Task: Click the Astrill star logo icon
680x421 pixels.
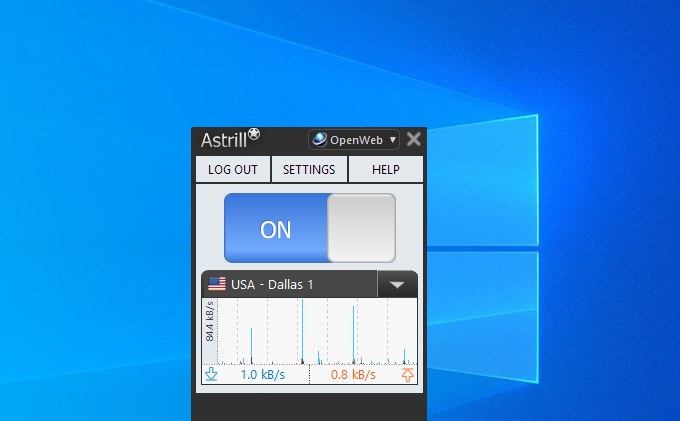Action: 254,134
